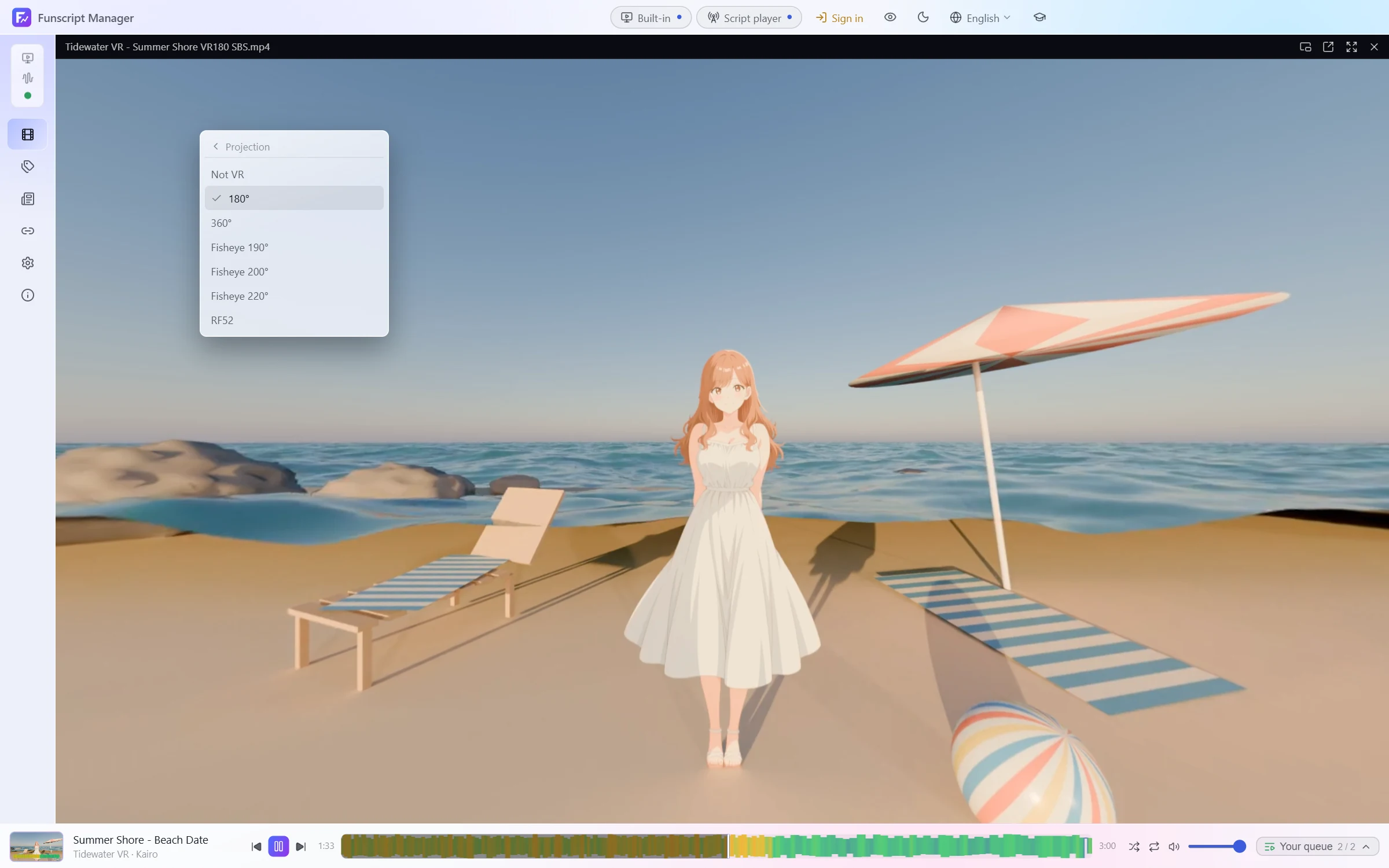
Task: Close the video player panel
Action: coord(1374,47)
